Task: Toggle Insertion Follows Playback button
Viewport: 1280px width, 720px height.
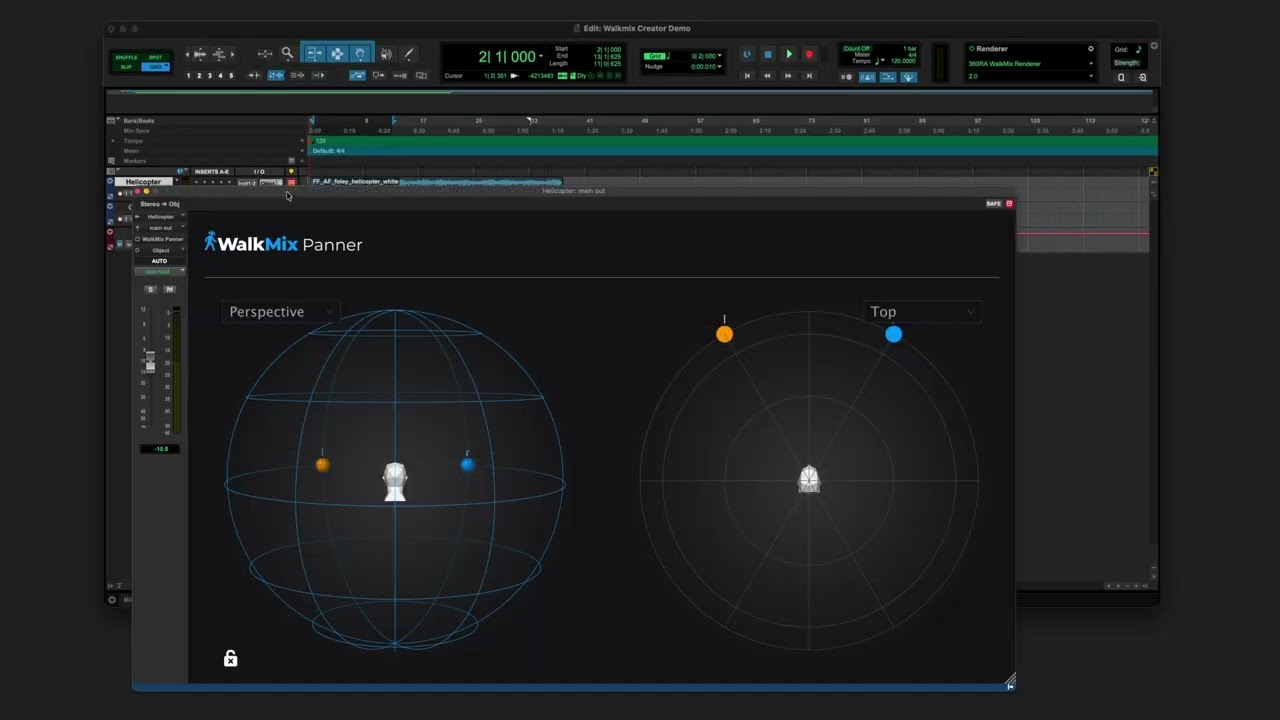Action: 318,75
